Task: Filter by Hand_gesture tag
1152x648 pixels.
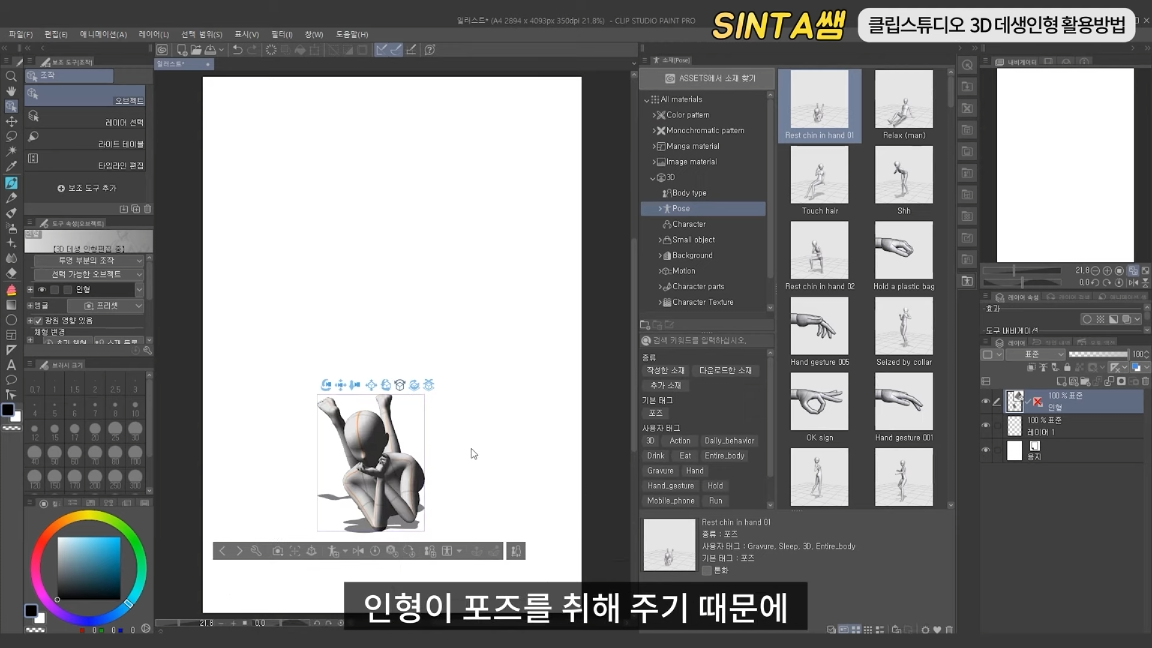Action: pyautogui.click(x=670, y=486)
